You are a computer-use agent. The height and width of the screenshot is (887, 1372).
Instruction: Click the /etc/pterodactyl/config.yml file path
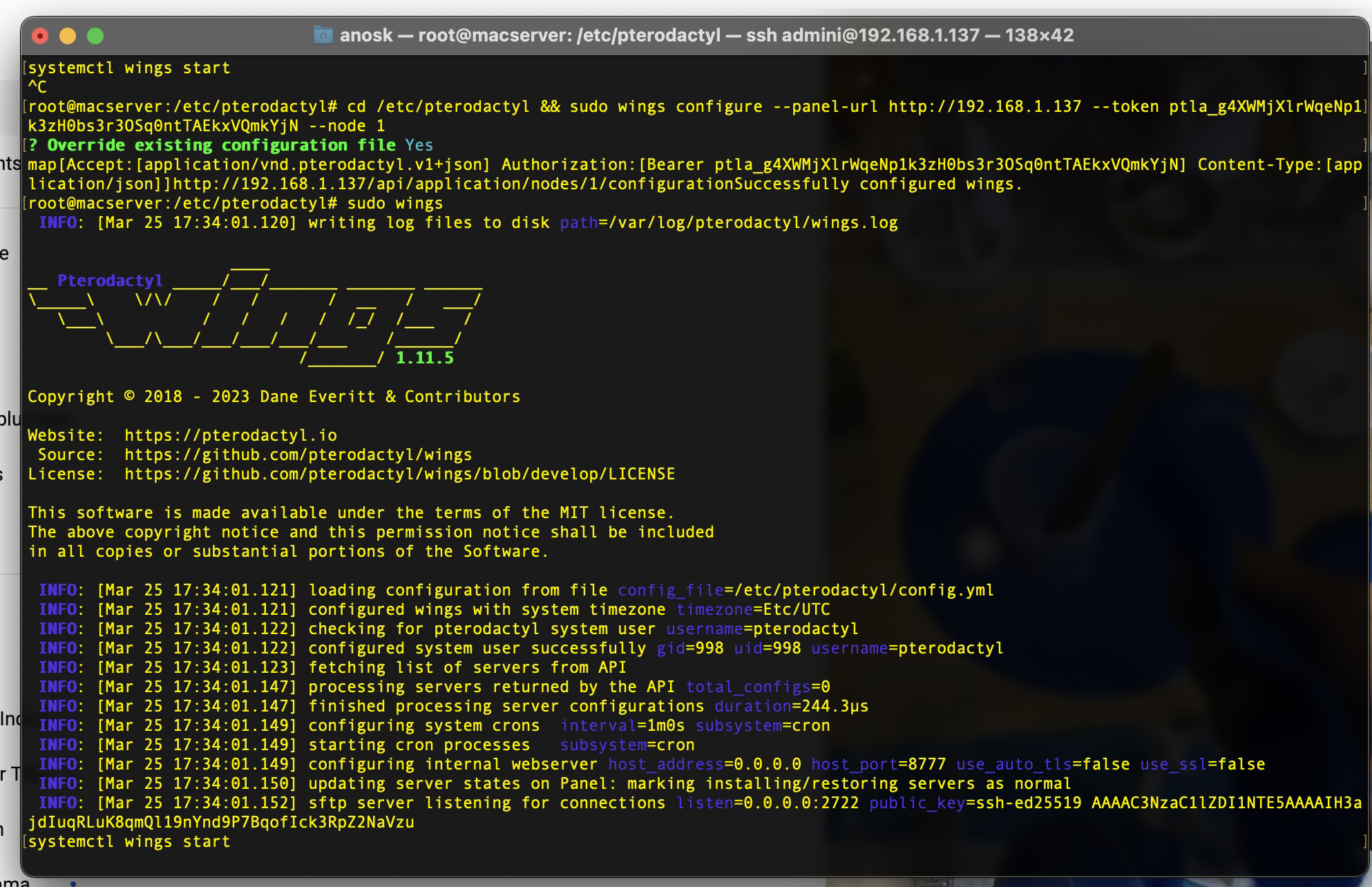pyautogui.click(x=864, y=590)
